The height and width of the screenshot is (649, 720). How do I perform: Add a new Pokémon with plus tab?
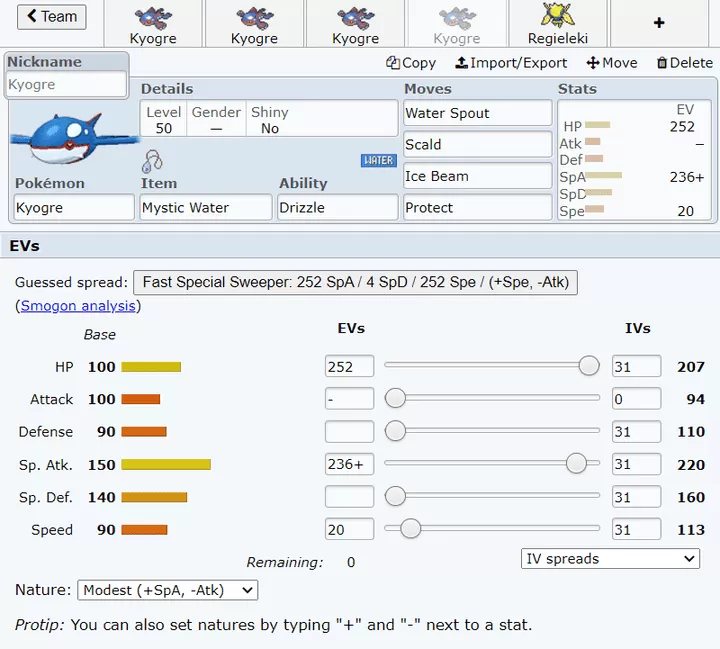click(659, 23)
